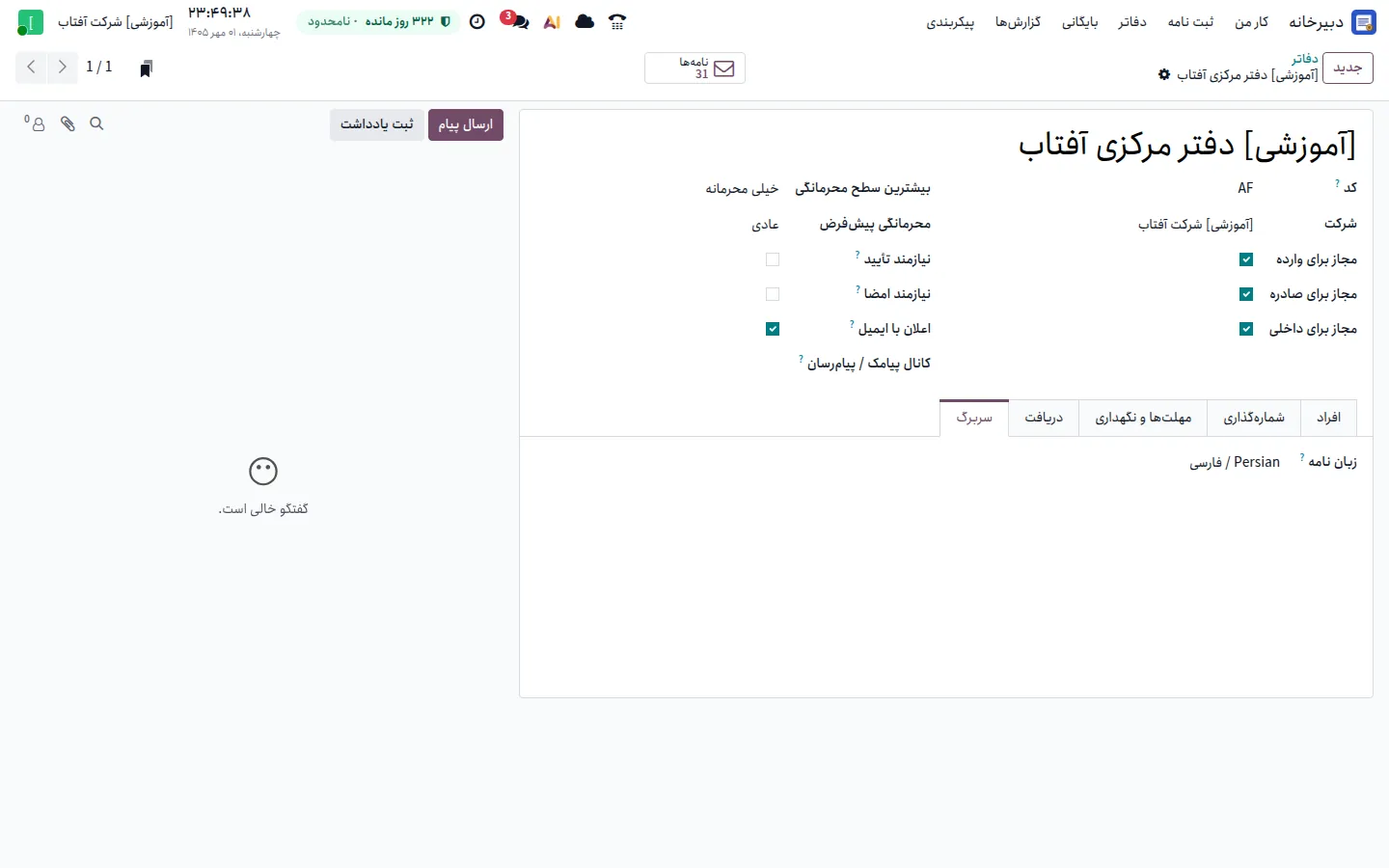Disable the اعلان با ایمیل checkbox
1389x868 pixels.
tap(773, 329)
